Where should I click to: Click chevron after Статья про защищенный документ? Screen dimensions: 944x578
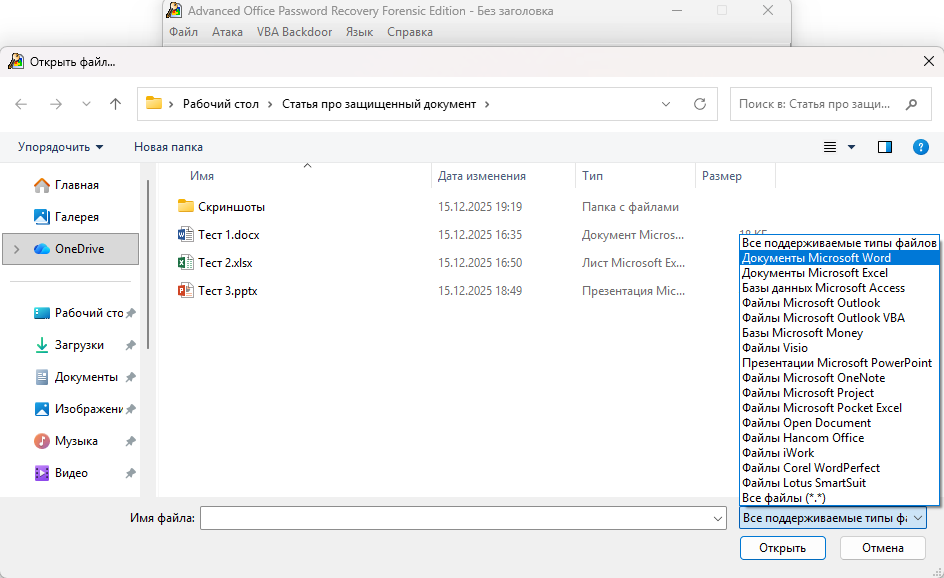[487, 104]
